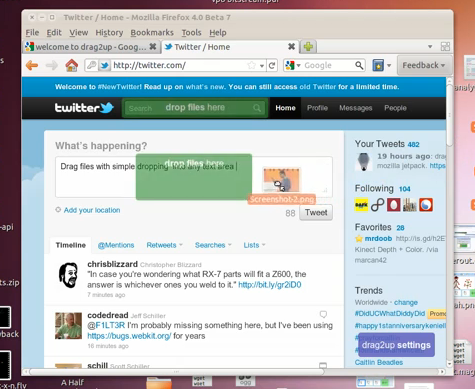Image resolution: width=475 pixels, height=389 pixels.
Task: Open the Help menu
Action: pos(218,33)
